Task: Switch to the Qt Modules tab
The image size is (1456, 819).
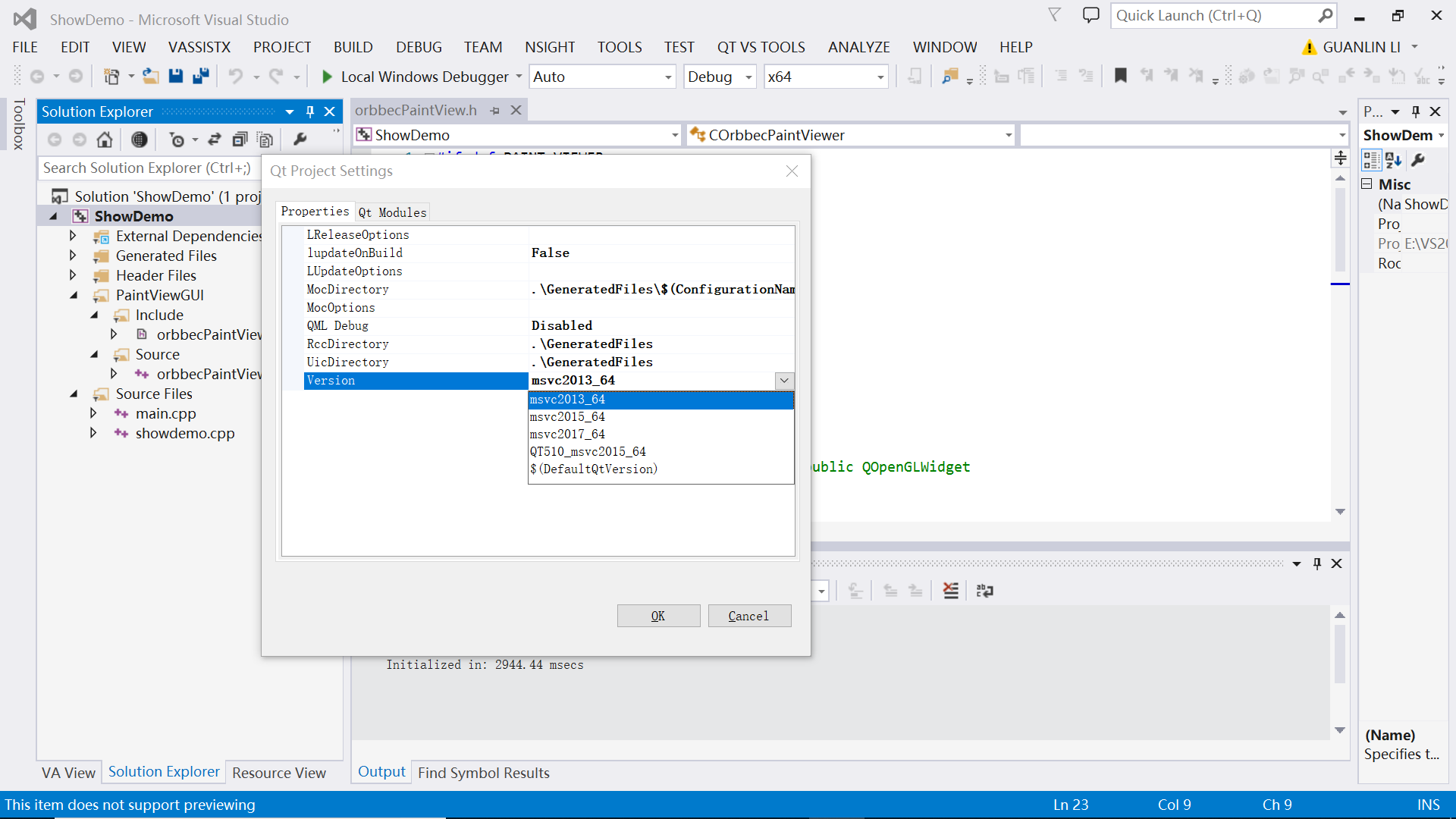Action: point(392,212)
